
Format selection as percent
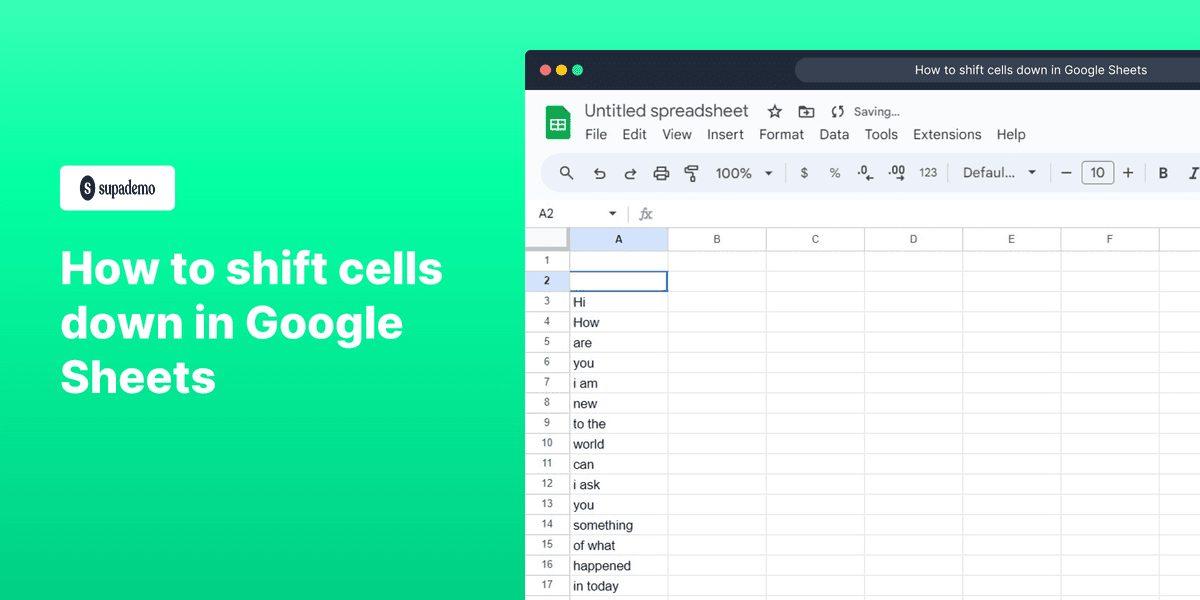(x=834, y=172)
